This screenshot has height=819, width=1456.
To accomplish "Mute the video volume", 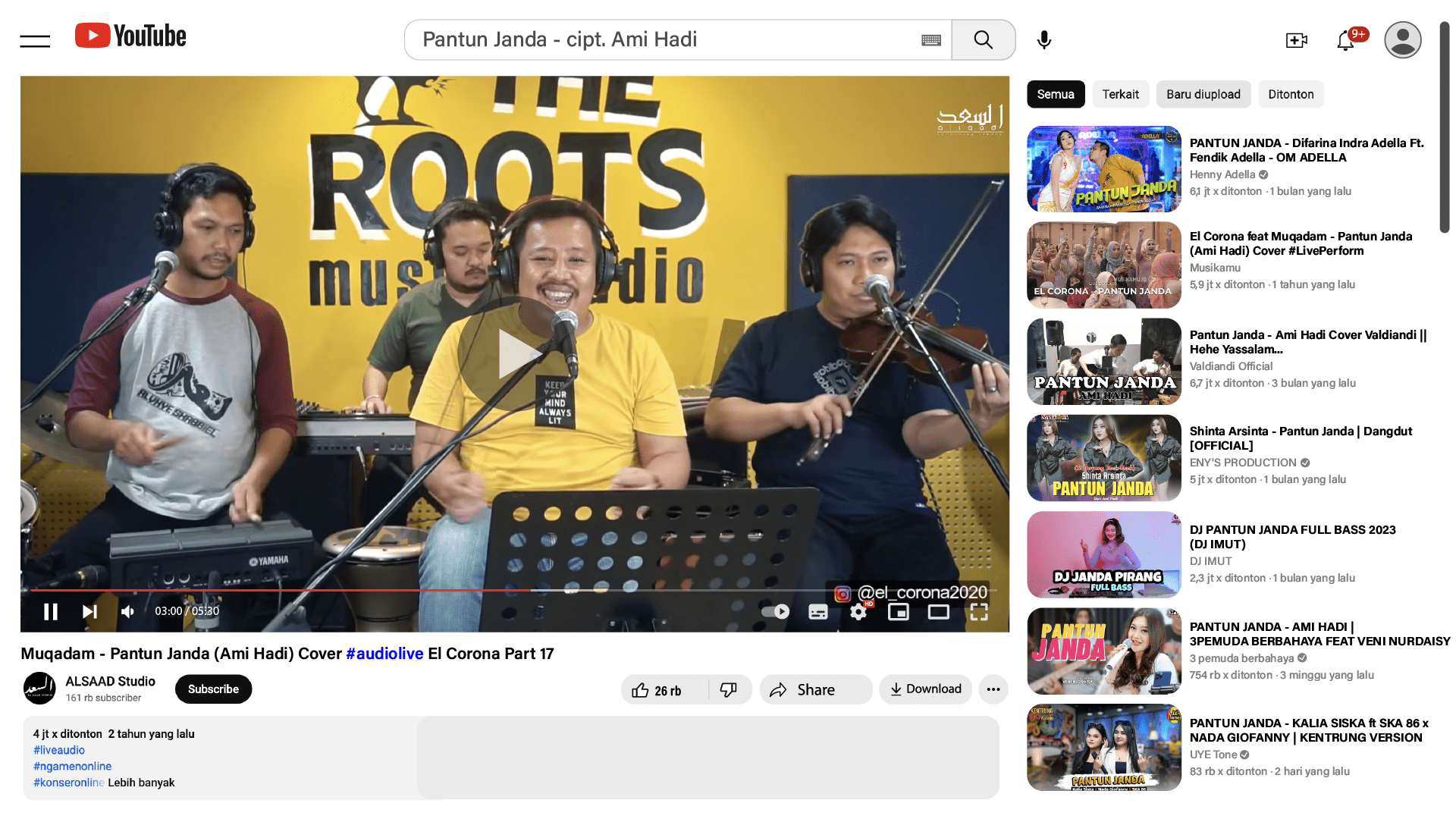I will pos(128,611).
